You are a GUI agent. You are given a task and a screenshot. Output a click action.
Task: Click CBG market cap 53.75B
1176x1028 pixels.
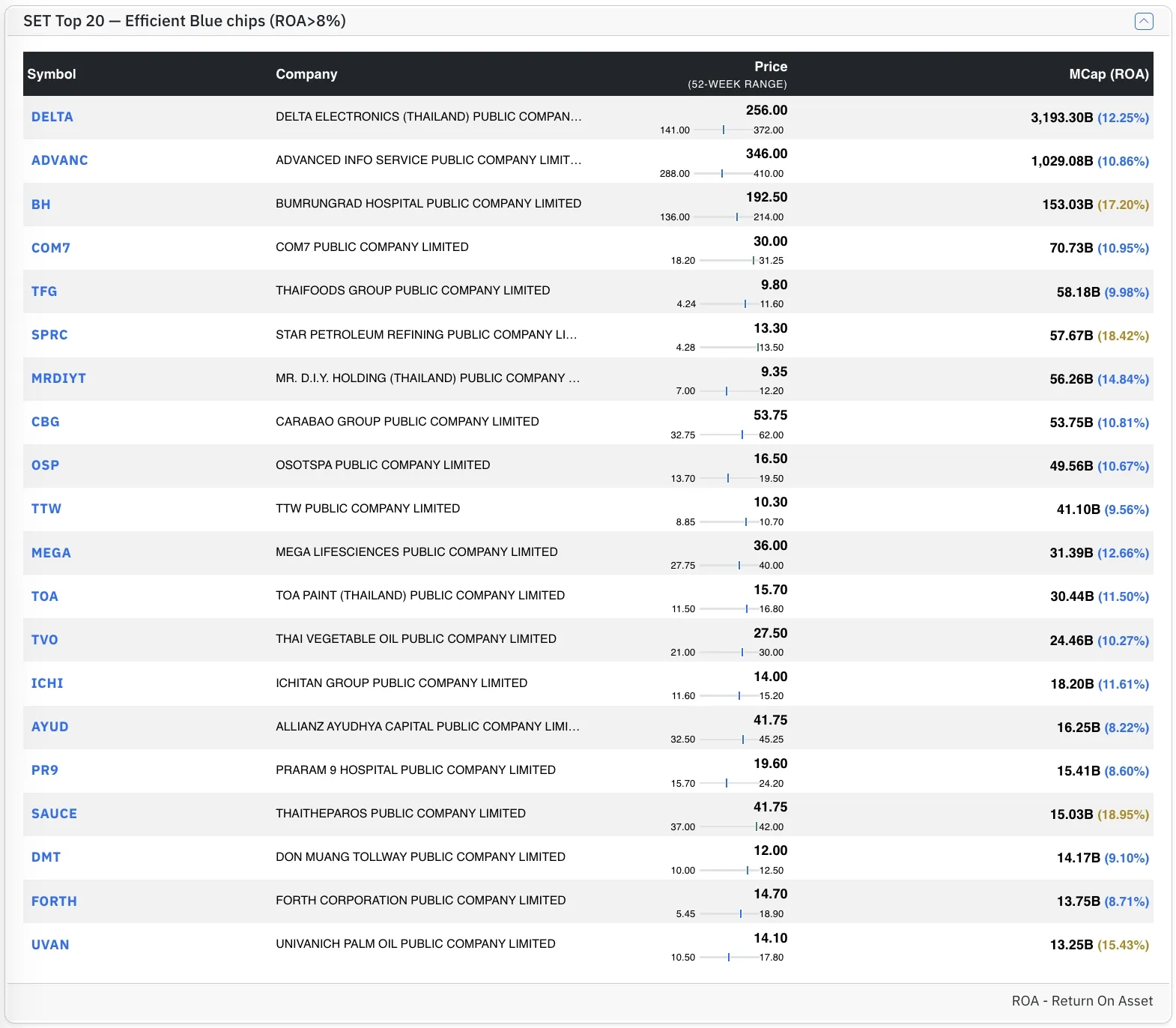pyautogui.click(x=1072, y=423)
